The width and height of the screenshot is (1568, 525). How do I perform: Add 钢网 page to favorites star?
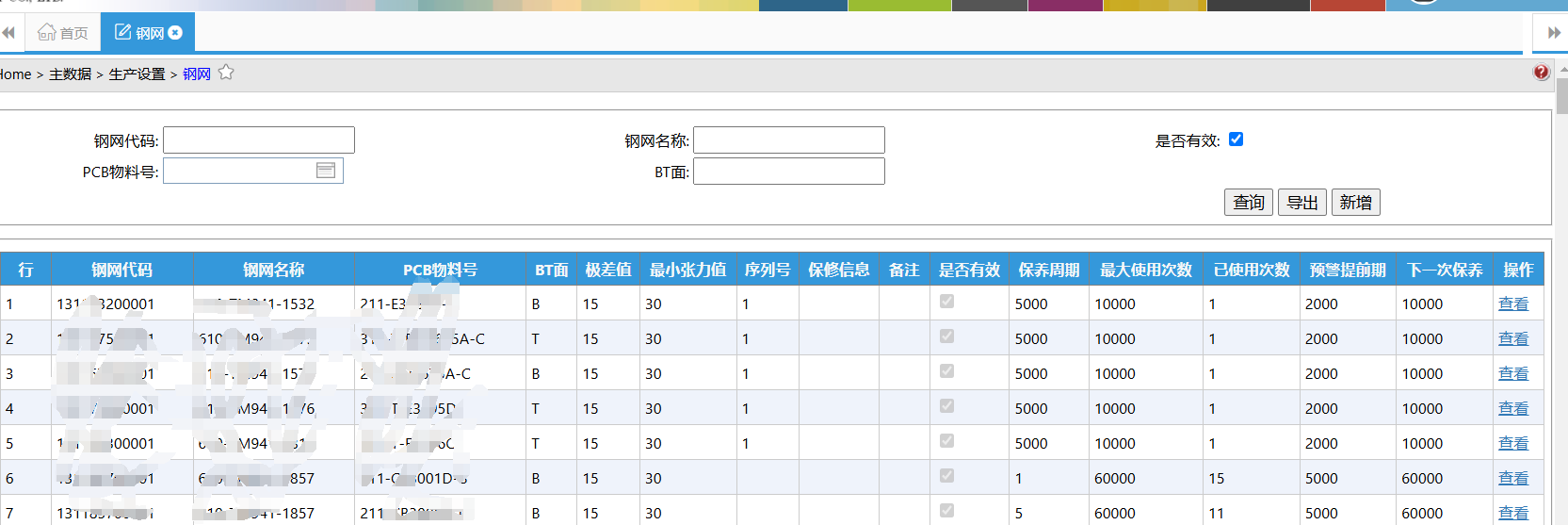click(x=226, y=73)
